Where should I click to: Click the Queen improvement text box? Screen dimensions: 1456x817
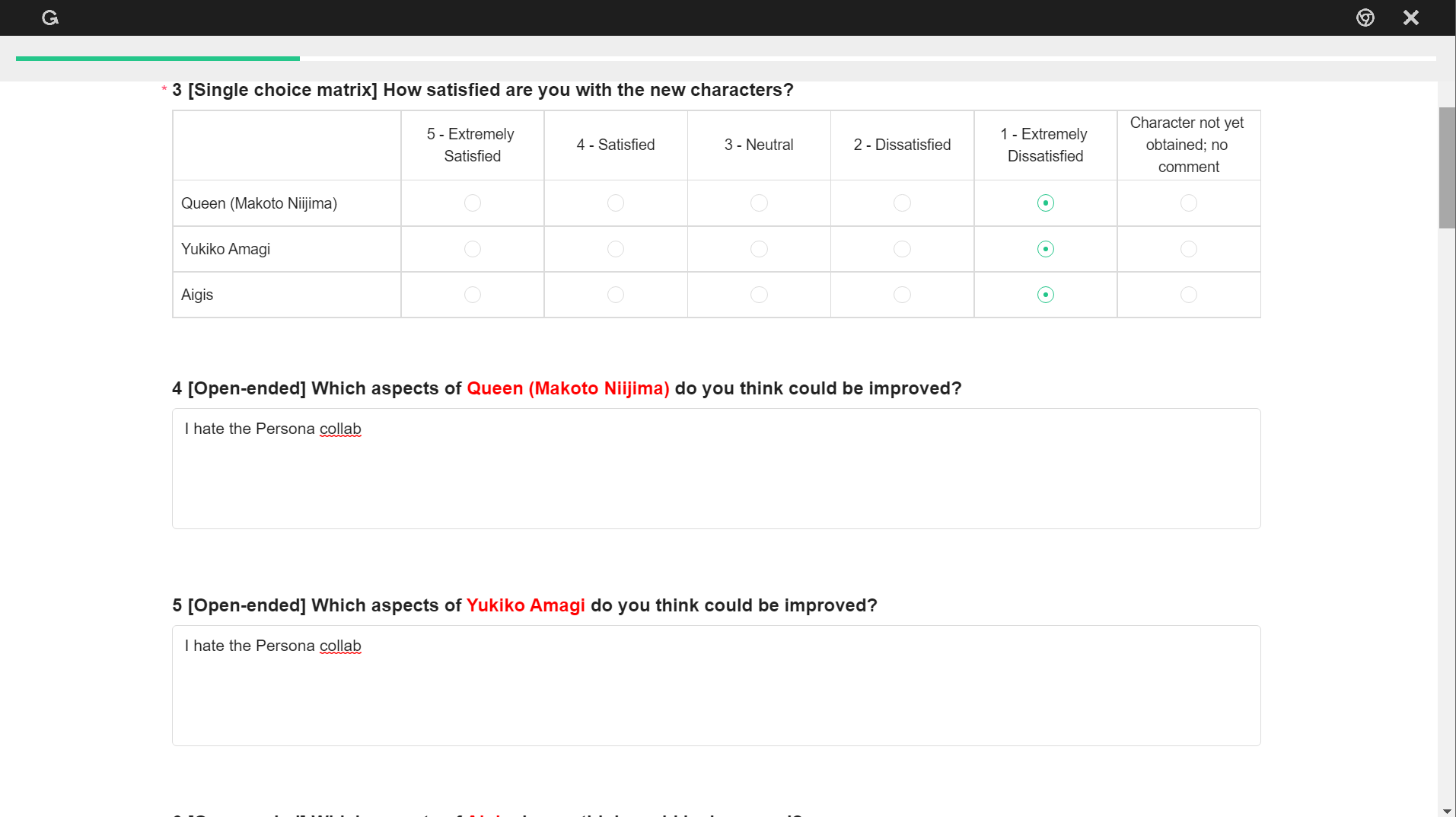coord(716,469)
